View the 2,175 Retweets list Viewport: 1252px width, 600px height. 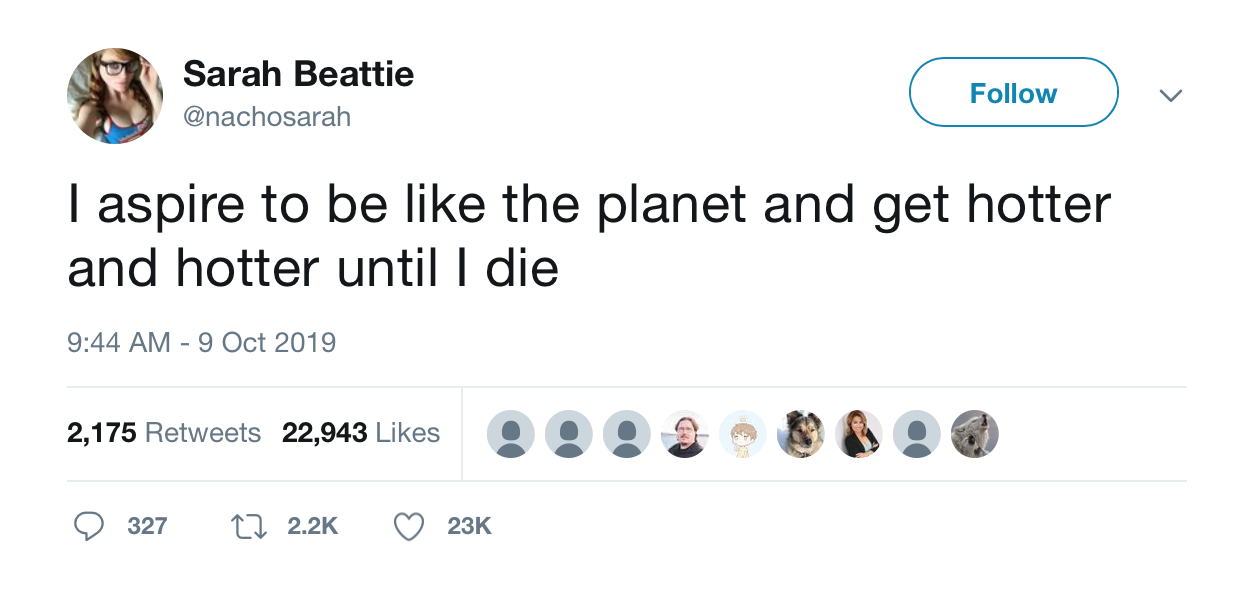point(164,433)
